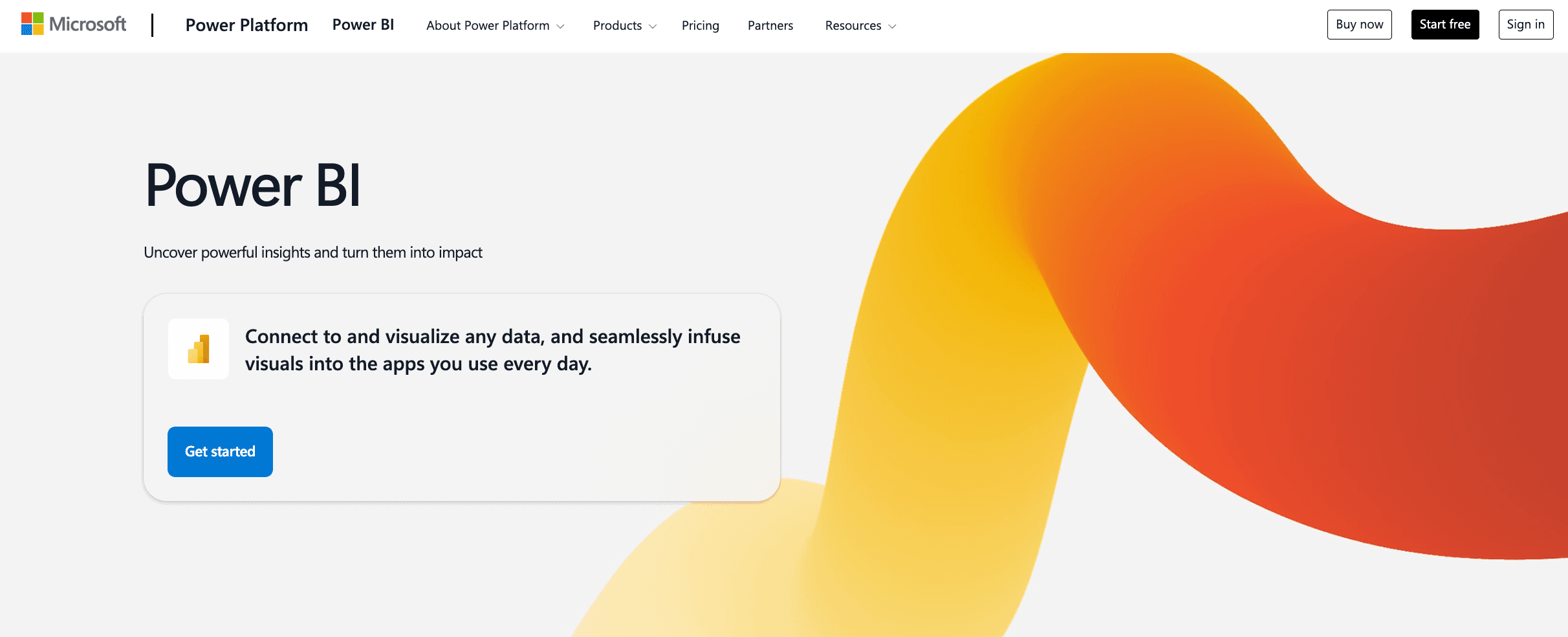The image size is (1568, 637).
Task: Go to the Partners page
Action: (770, 25)
